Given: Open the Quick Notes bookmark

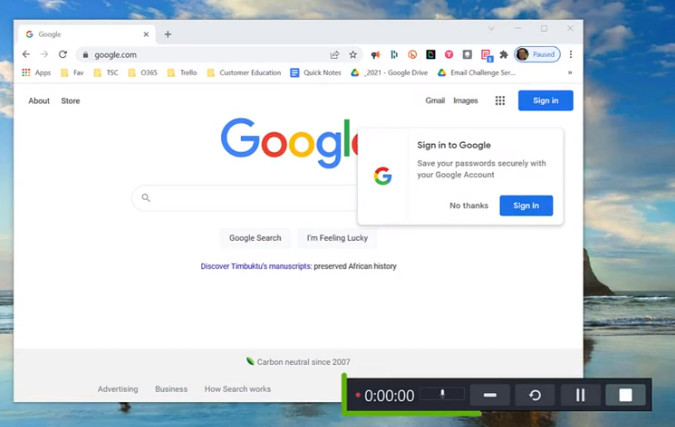Looking at the screenshot, I should pos(316,73).
